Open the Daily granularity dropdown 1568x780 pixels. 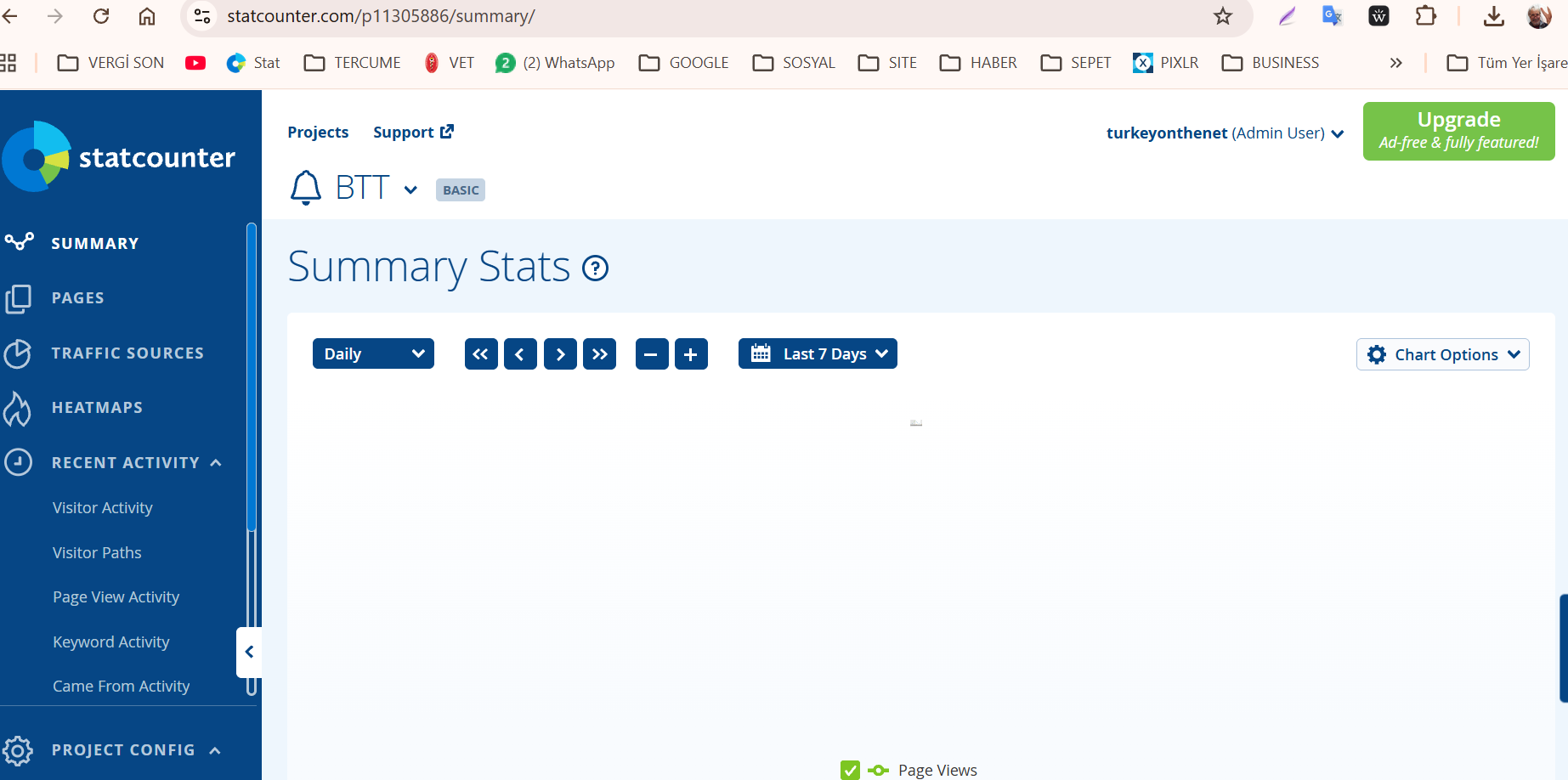(373, 353)
